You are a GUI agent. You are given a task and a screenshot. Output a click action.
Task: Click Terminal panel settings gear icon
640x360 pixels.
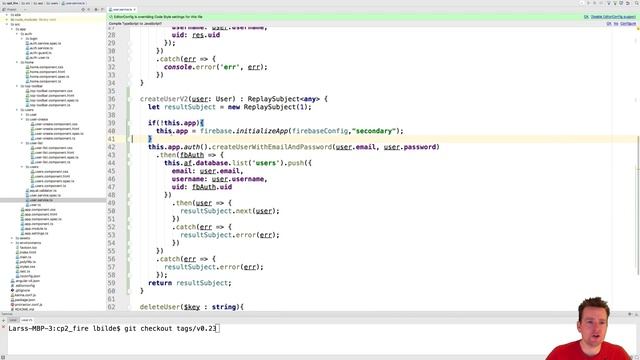click(x=630, y=314)
